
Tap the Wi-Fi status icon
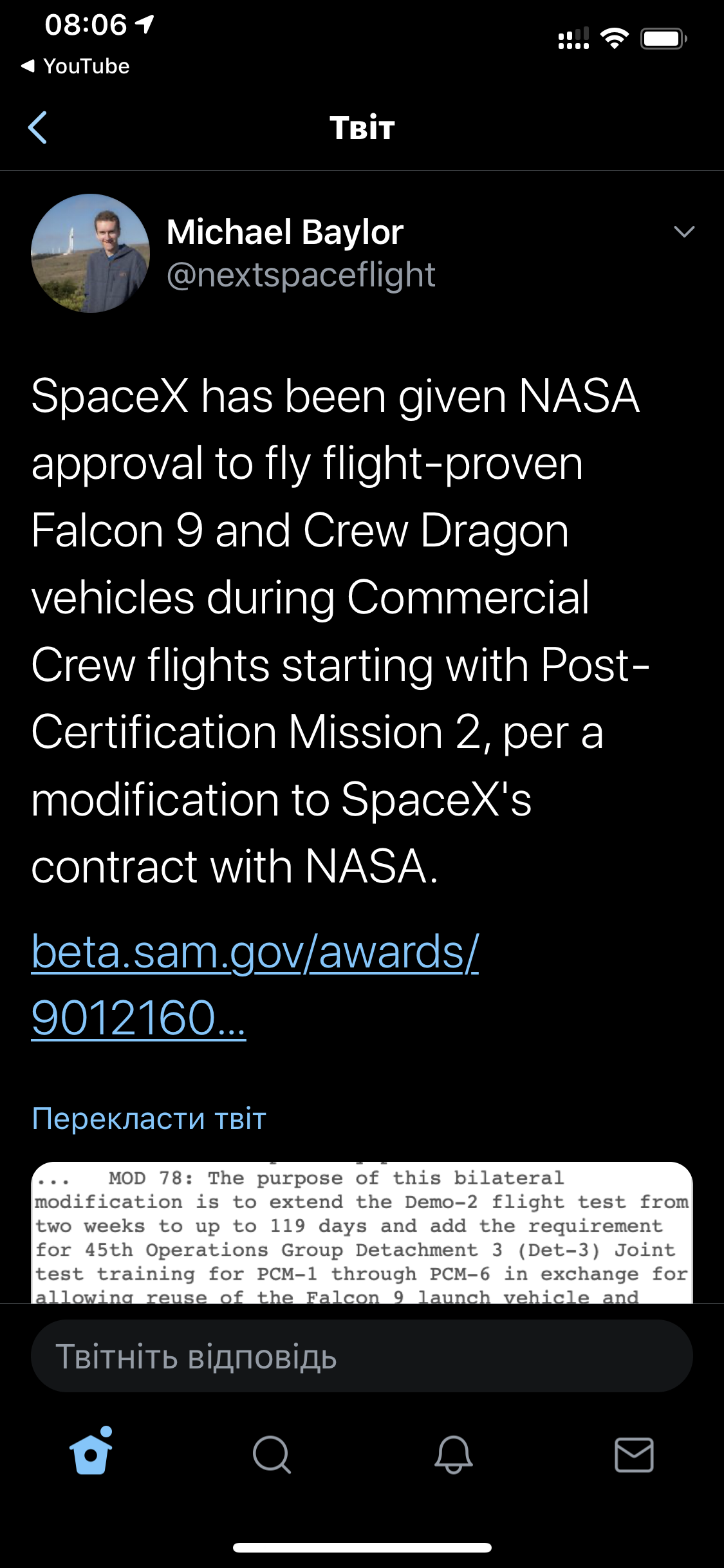tap(615, 39)
